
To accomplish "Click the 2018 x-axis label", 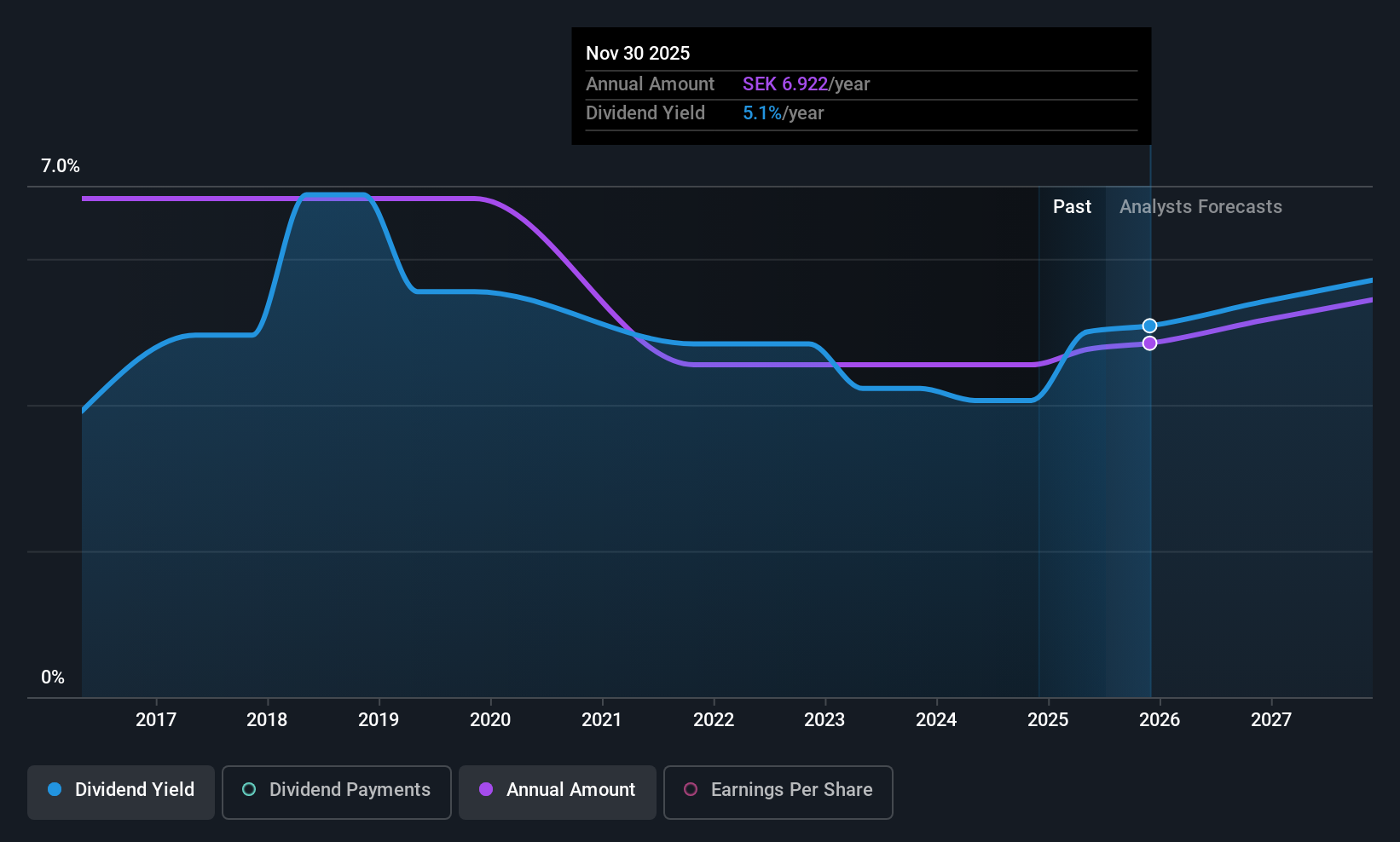I will coord(267,720).
